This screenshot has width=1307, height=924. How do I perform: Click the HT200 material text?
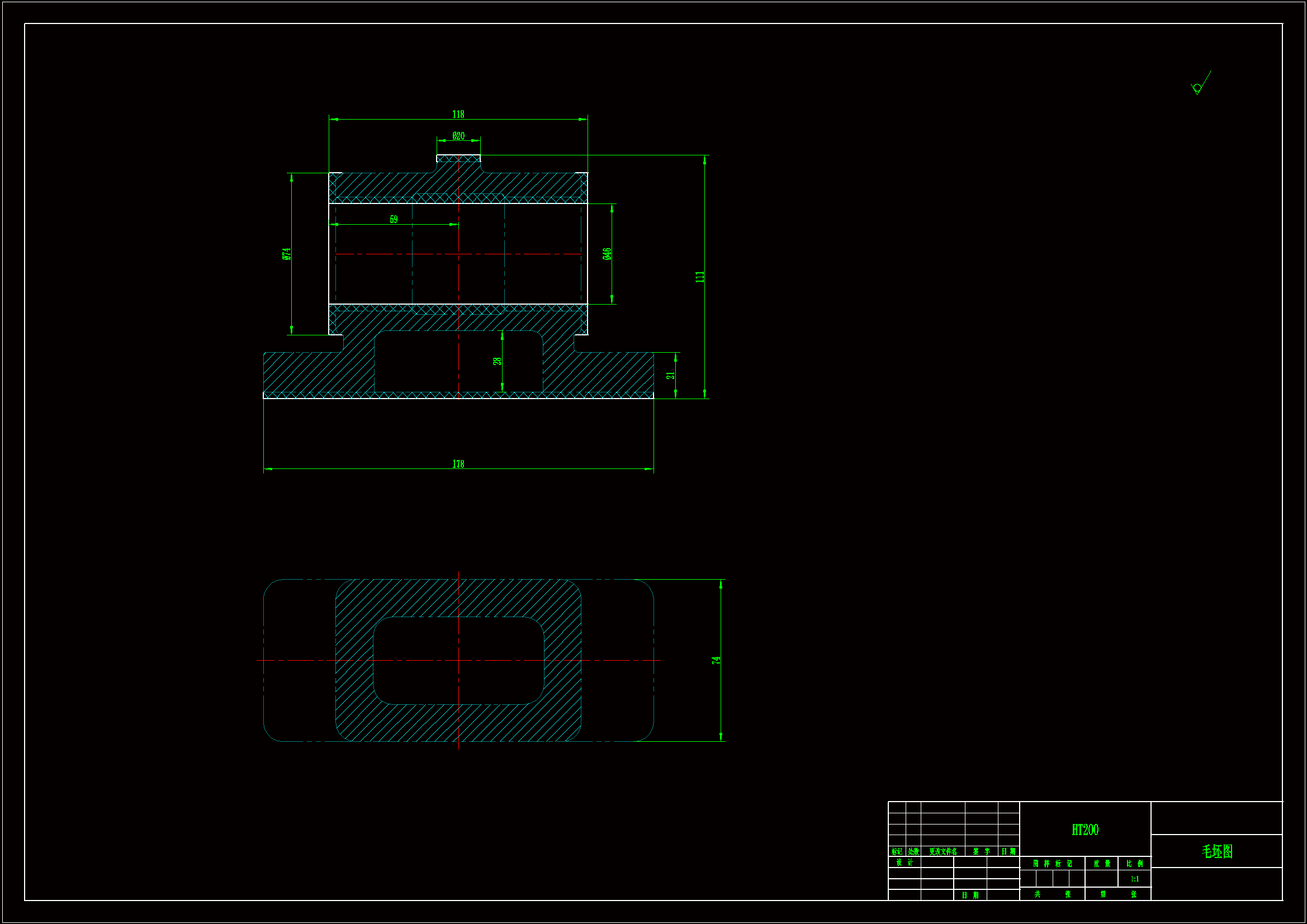tap(1085, 830)
